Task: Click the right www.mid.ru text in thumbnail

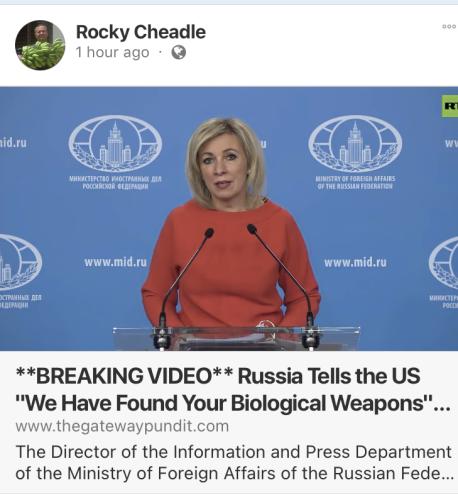Action: point(355,262)
